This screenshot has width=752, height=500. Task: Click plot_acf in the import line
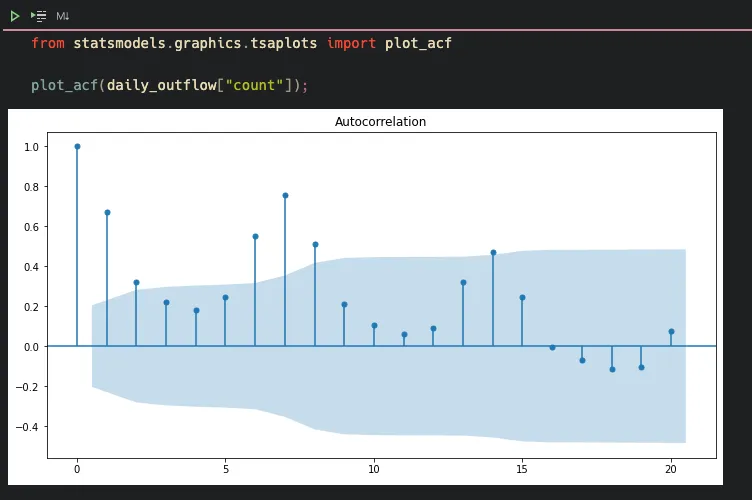[418, 44]
